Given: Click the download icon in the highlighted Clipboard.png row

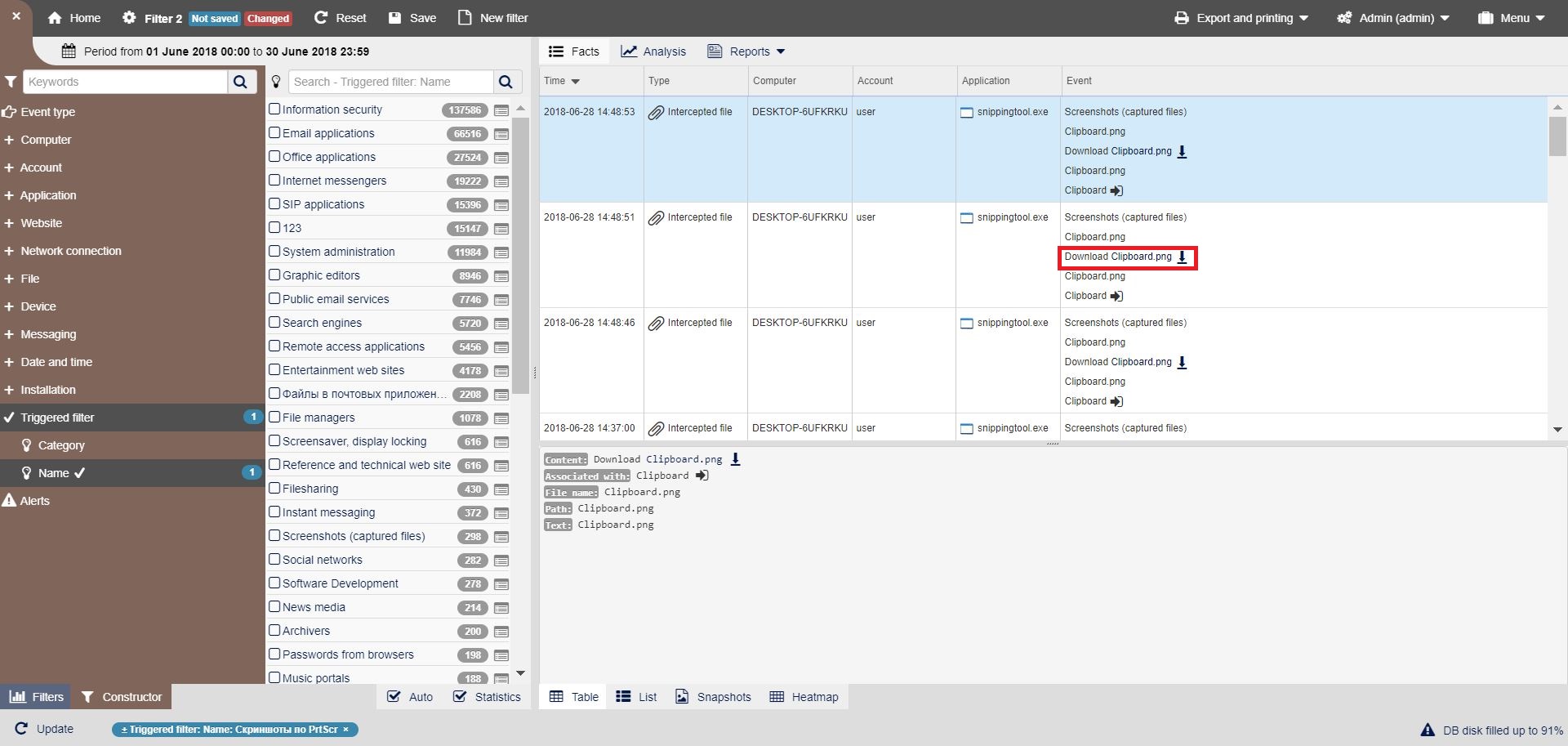Looking at the screenshot, I should [x=1182, y=257].
